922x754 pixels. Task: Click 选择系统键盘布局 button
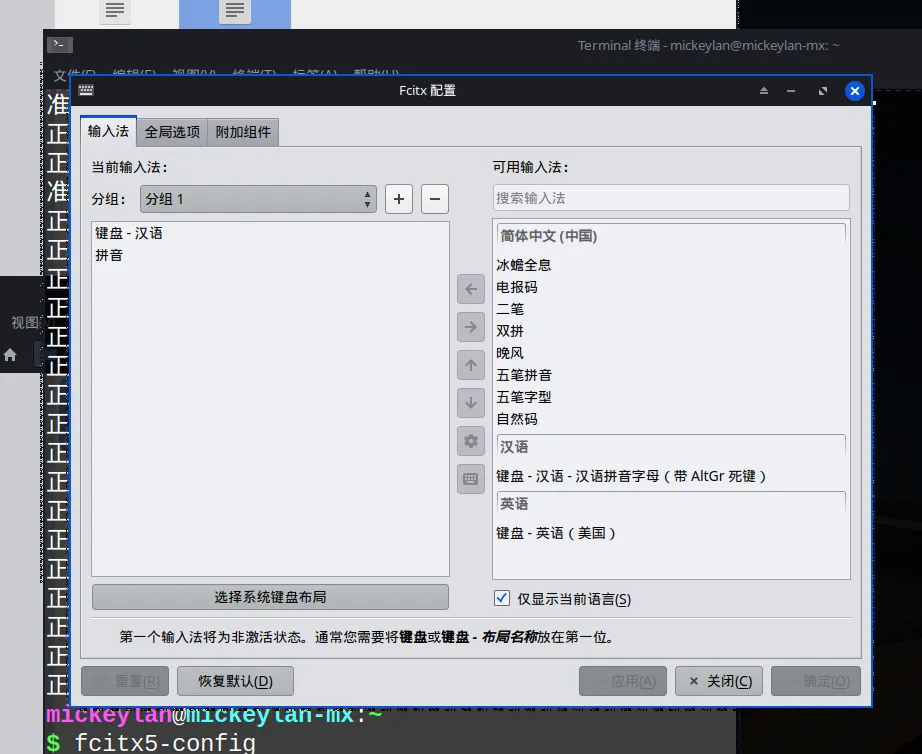click(270, 597)
